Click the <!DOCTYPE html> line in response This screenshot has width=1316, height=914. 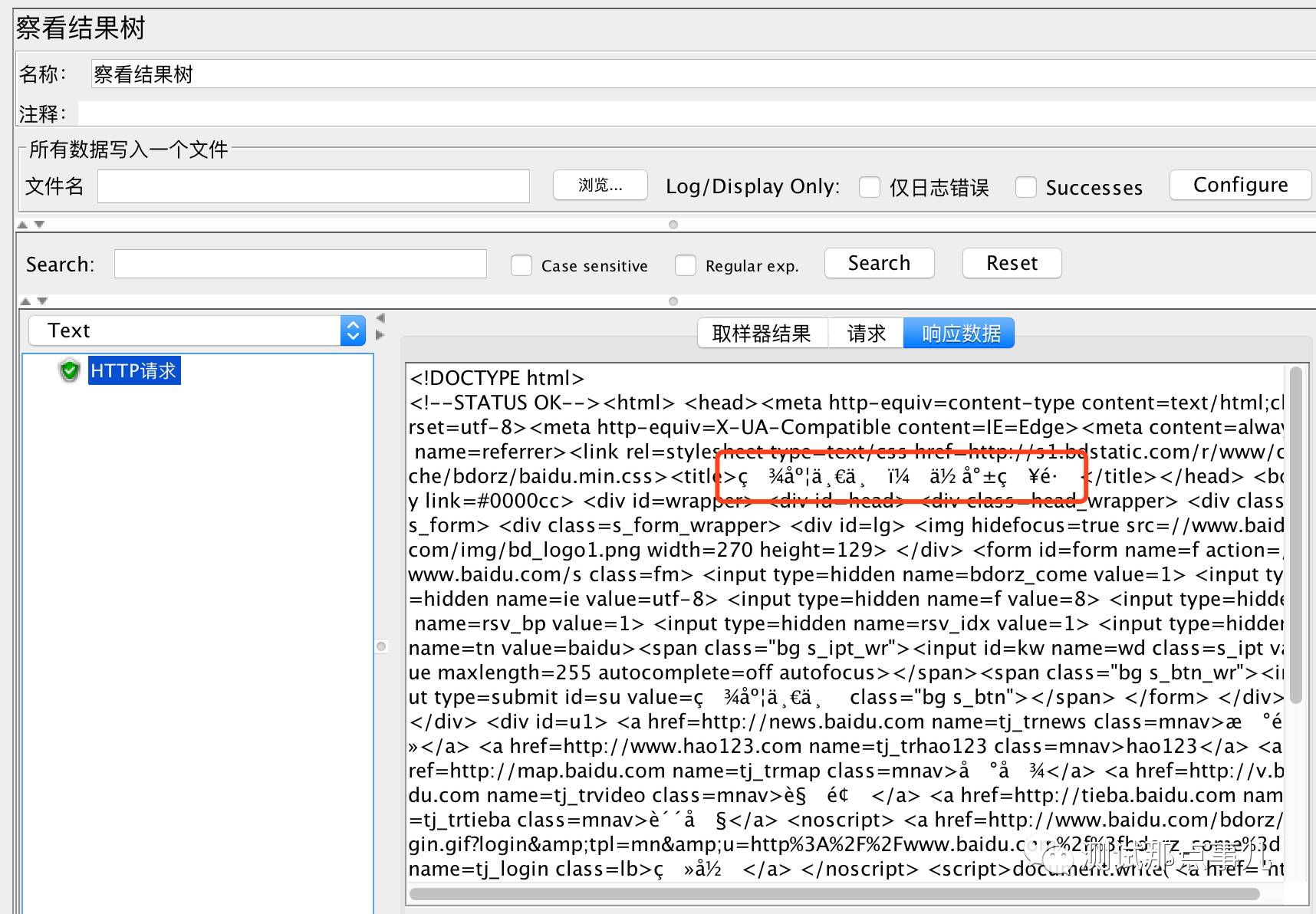click(x=497, y=378)
